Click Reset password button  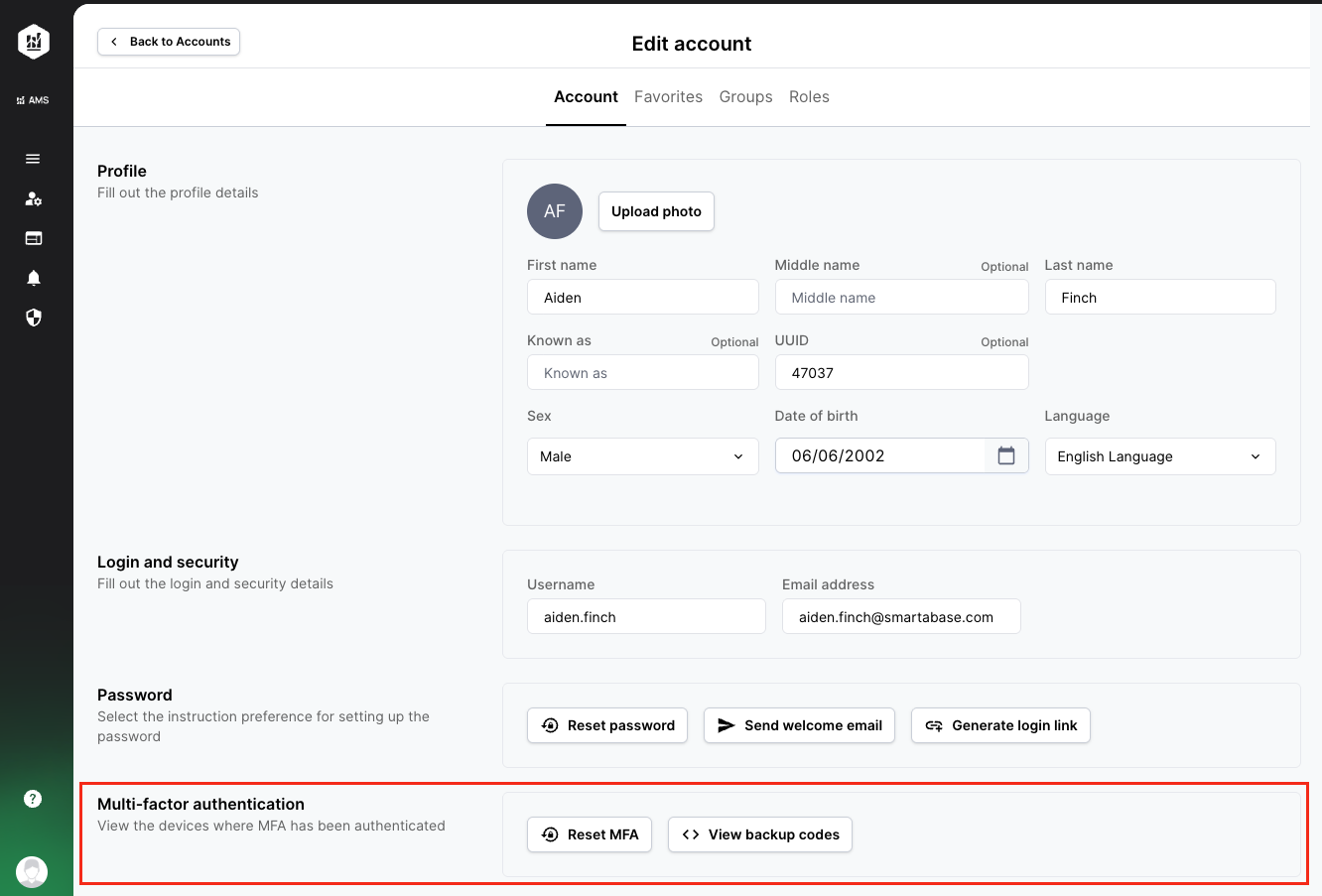(x=607, y=725)
